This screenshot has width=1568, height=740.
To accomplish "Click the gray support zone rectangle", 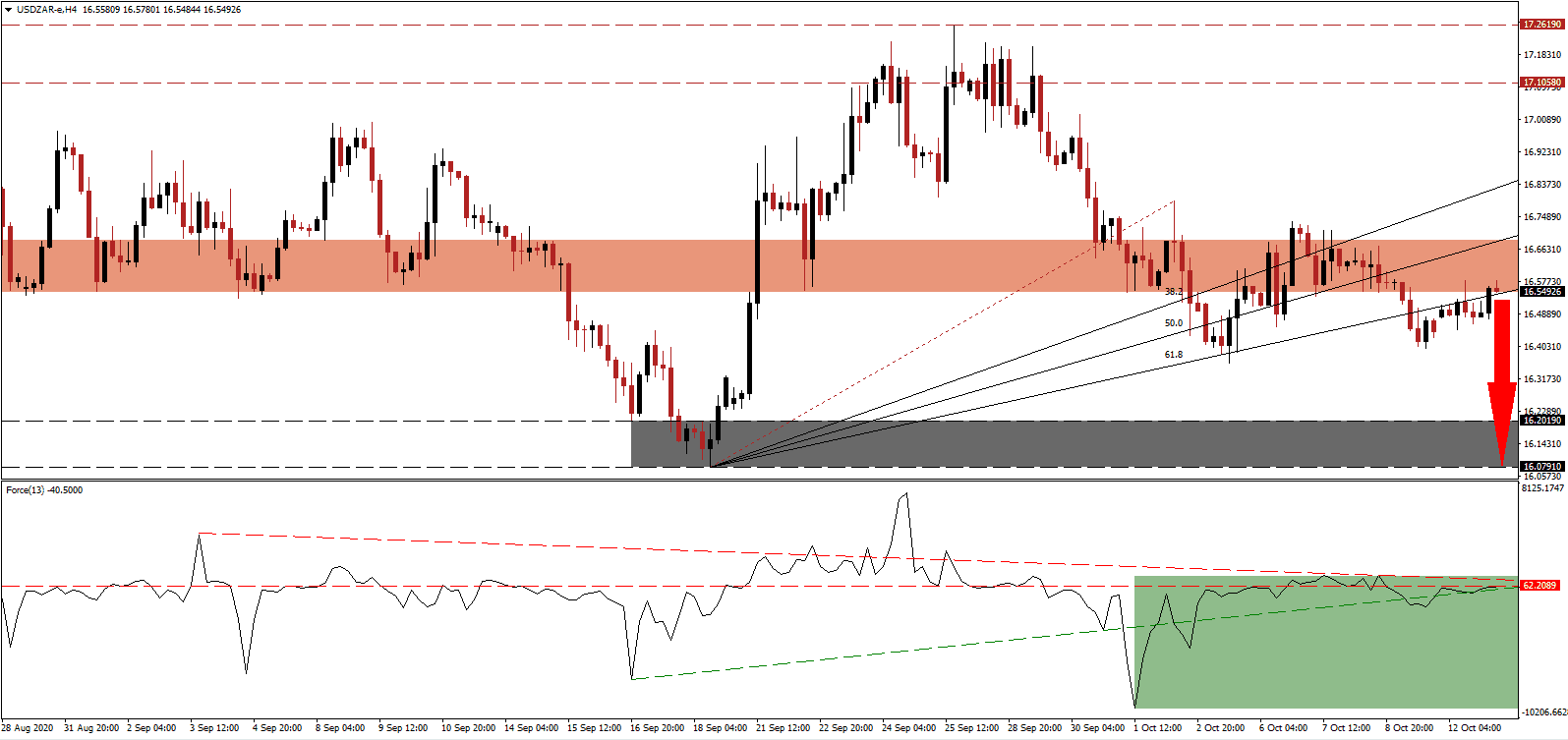I will click(x=1072, y=444).
